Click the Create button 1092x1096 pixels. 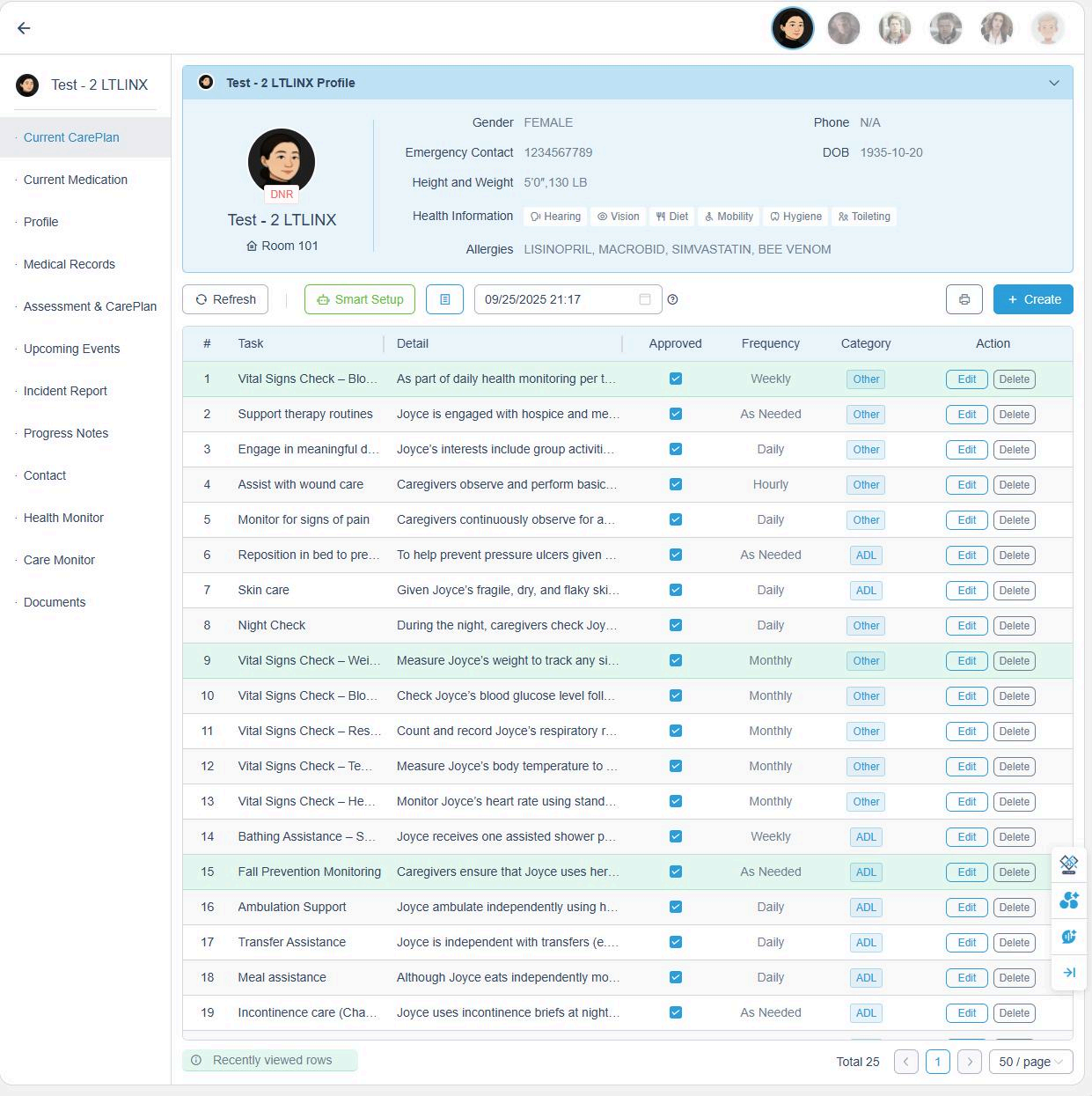[x=1033, y=299]
